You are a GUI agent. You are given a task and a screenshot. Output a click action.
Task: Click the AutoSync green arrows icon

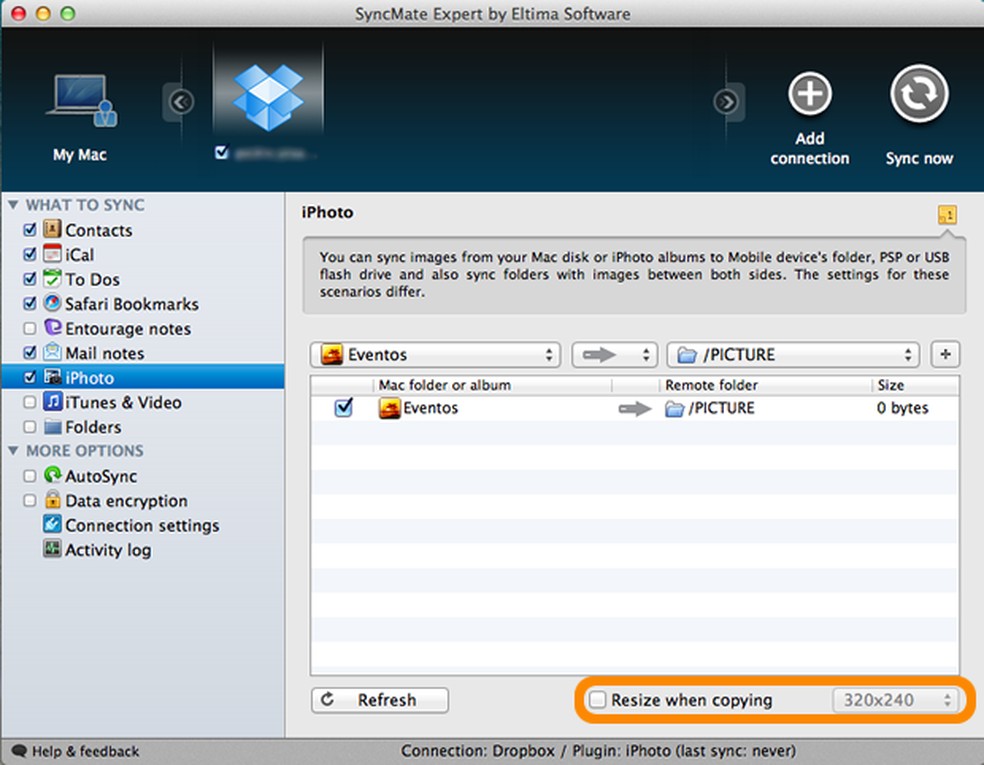click(53, 475)
